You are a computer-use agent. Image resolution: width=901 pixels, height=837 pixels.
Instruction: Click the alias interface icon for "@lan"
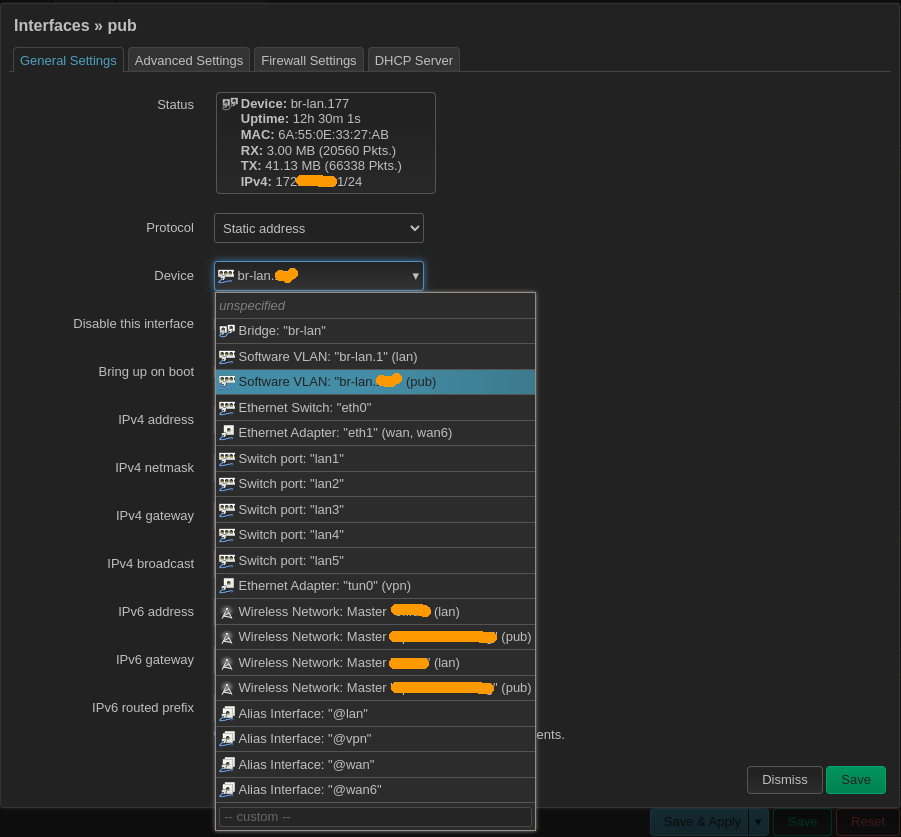(x=227, y=714)
